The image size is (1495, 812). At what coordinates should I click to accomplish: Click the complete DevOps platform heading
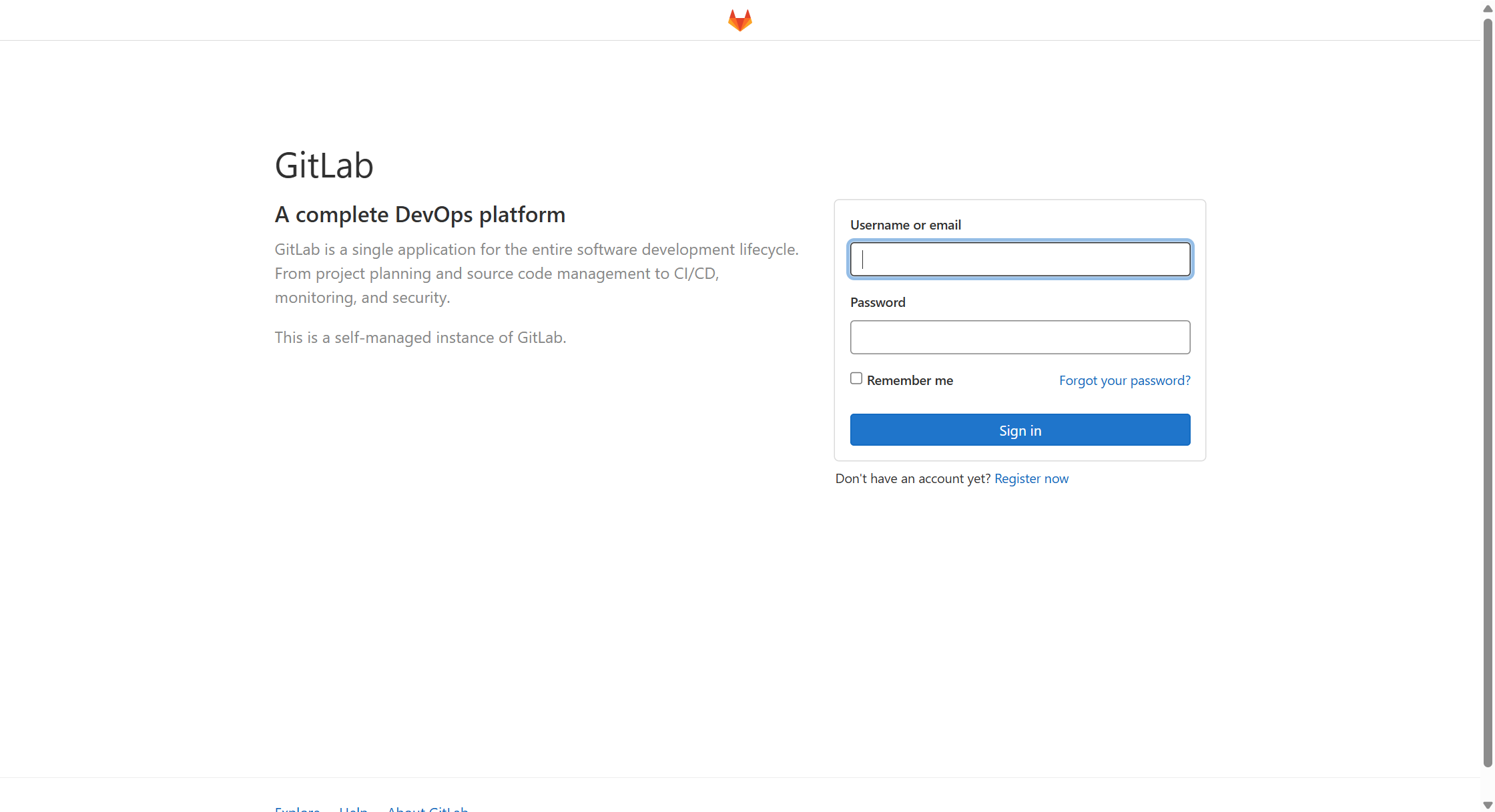[x=420, y=214]
